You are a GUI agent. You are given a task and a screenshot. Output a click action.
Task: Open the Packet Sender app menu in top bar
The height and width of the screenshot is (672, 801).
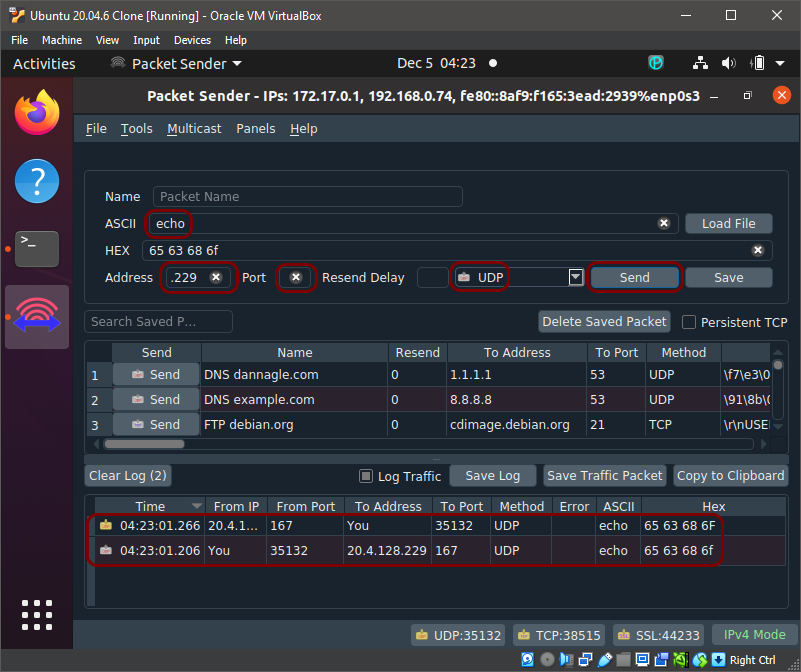[x=177, y=63]
